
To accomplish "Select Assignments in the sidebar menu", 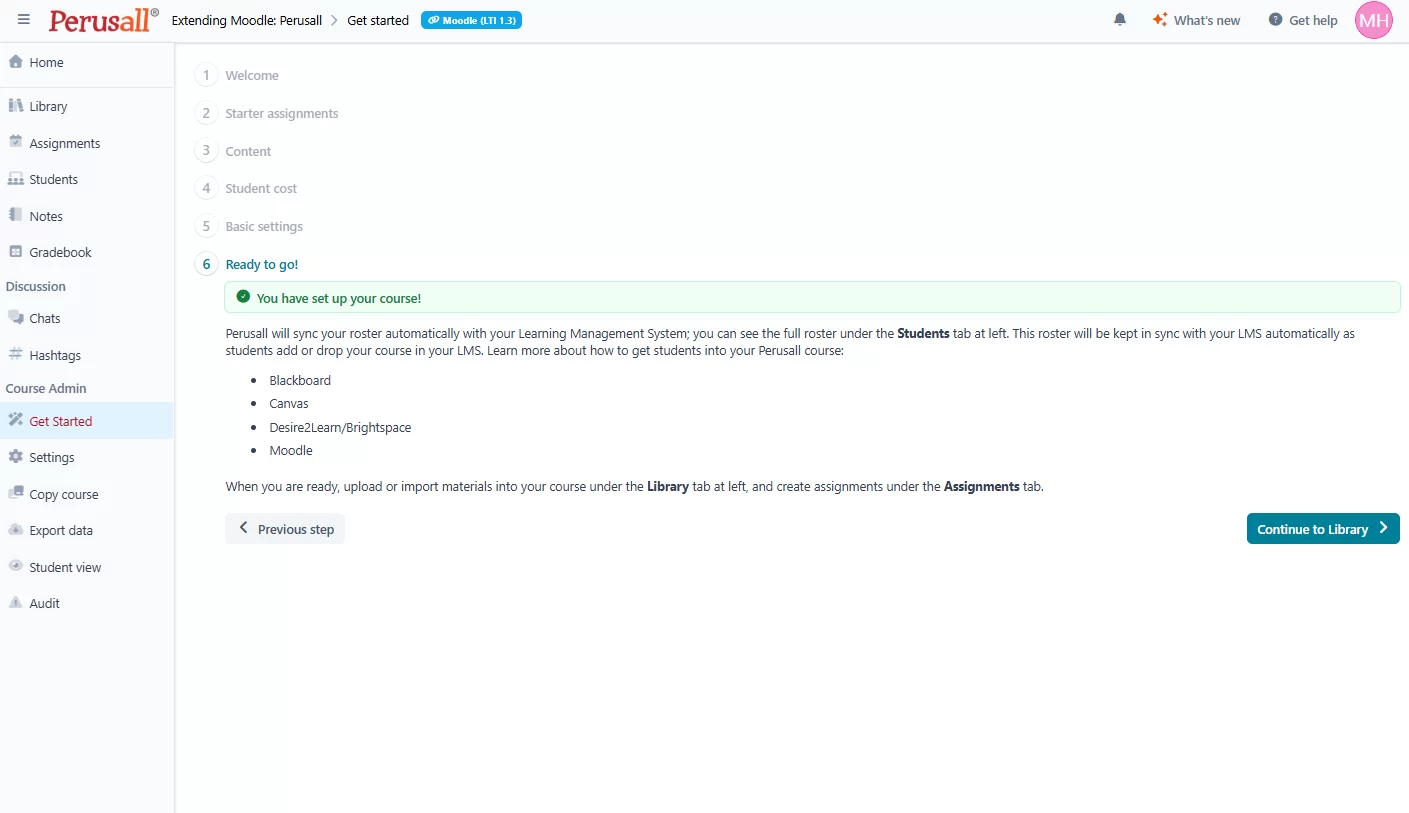I will [64, 143].
